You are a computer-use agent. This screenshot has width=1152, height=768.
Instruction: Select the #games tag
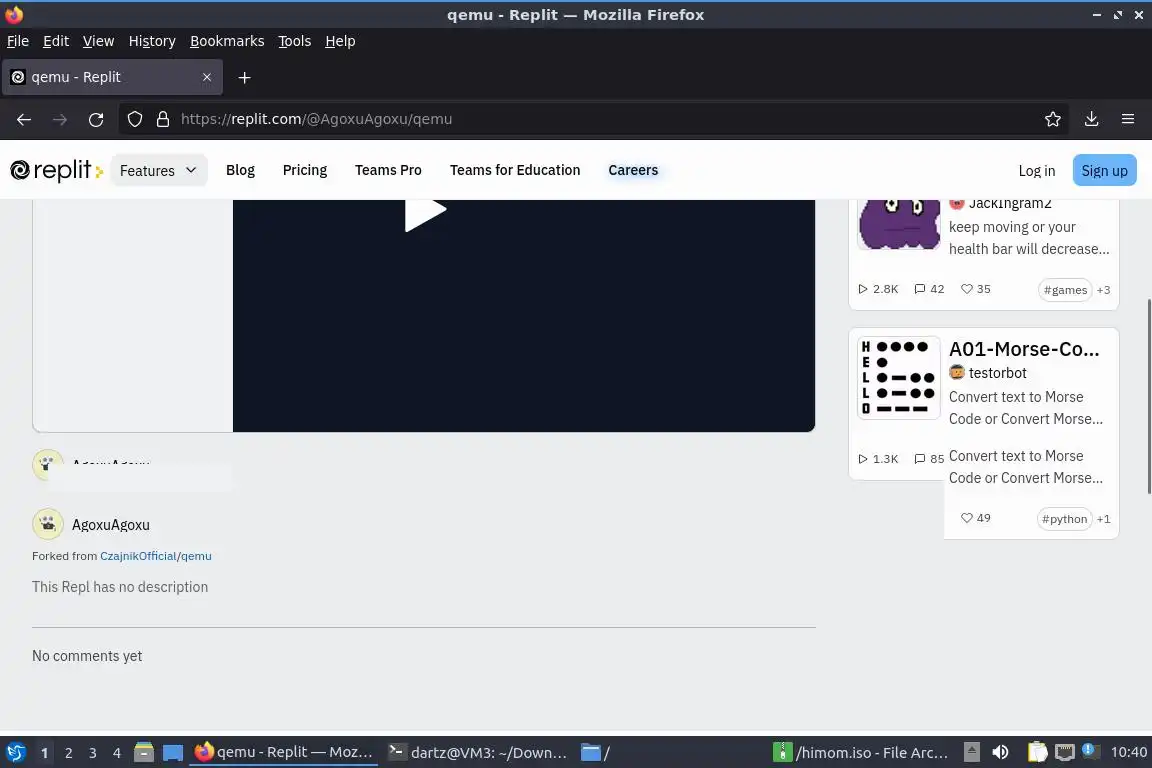click(1065, 290)
